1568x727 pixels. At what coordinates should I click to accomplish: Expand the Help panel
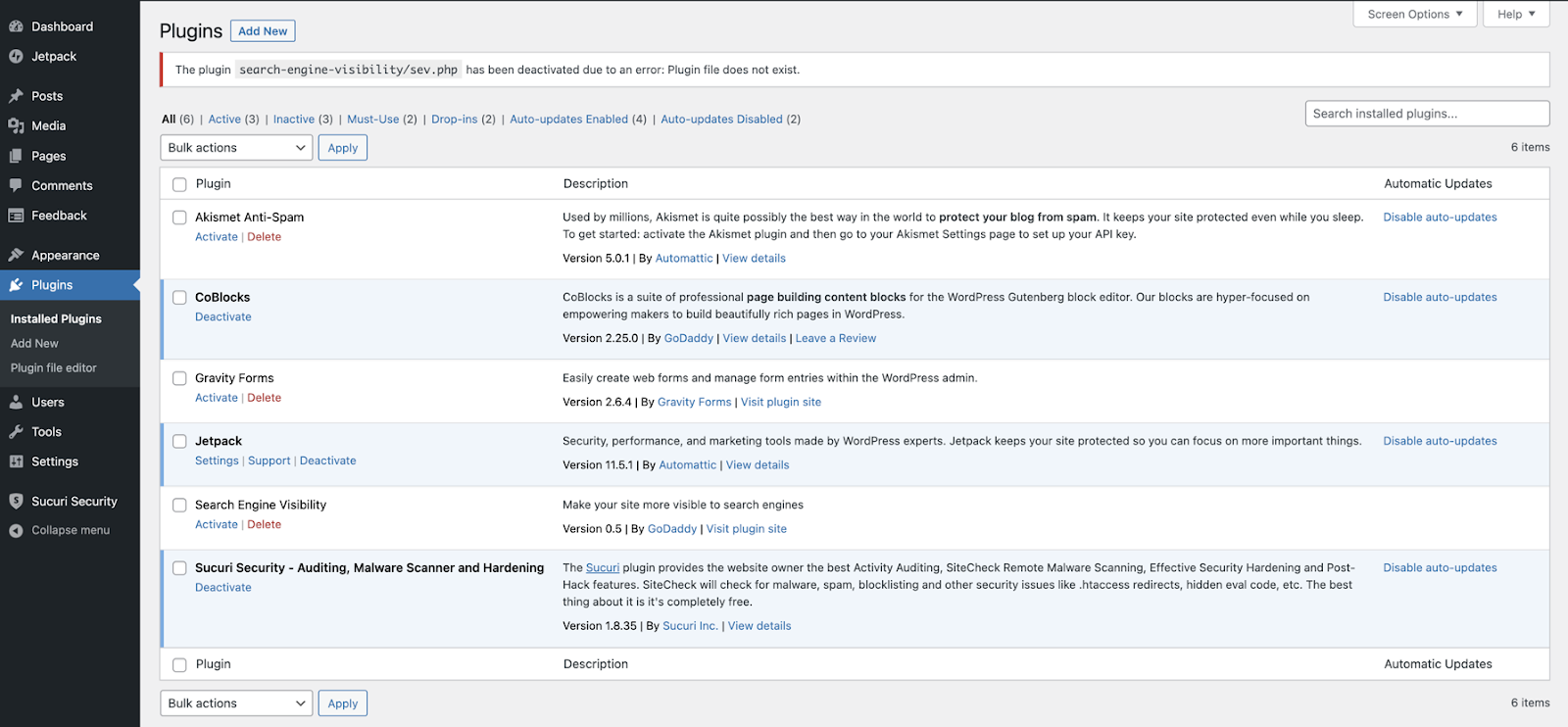tap(1516, 14)
